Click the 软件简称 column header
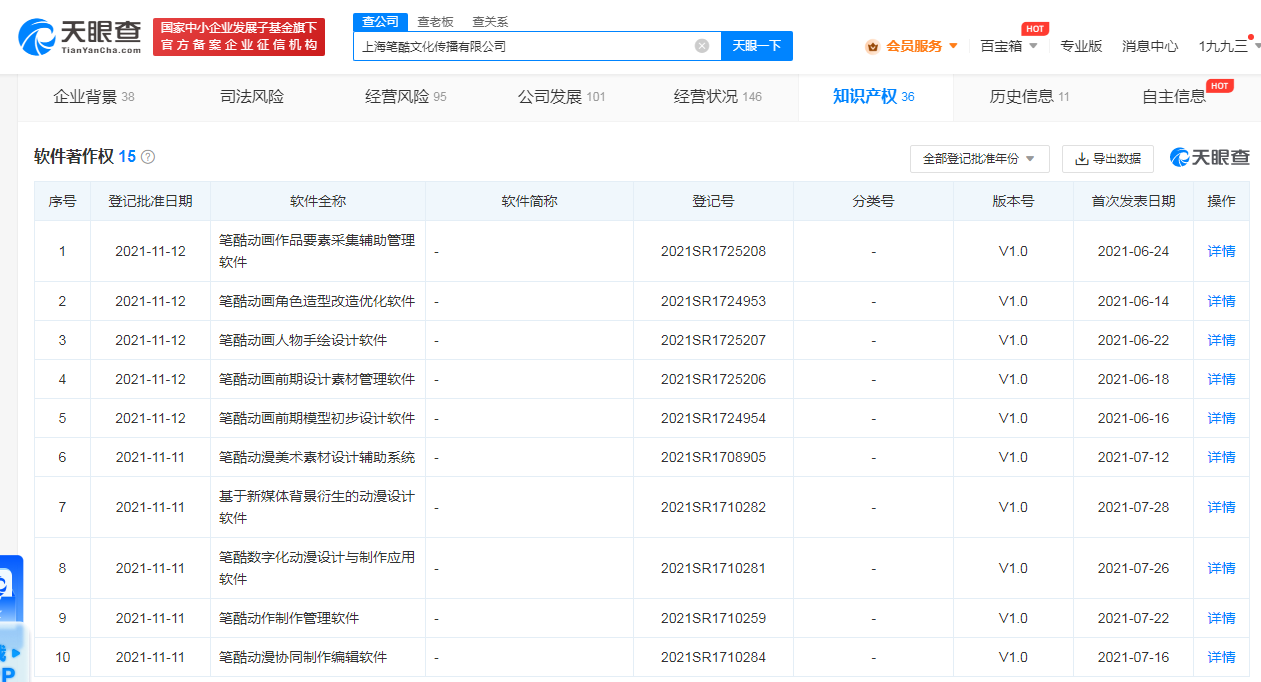 [x=529, y=201]
